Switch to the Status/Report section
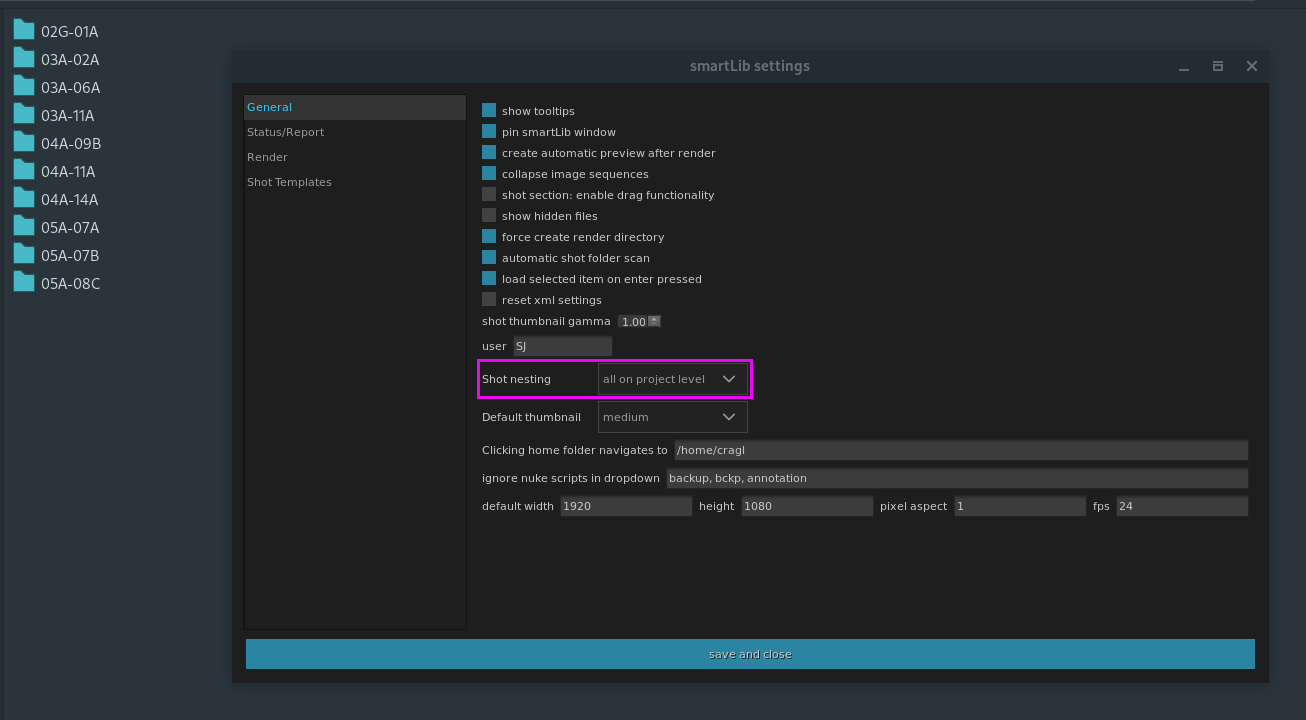Image resolution: width=1306 pixels, height=720 pixels. [x=286, y=132]
